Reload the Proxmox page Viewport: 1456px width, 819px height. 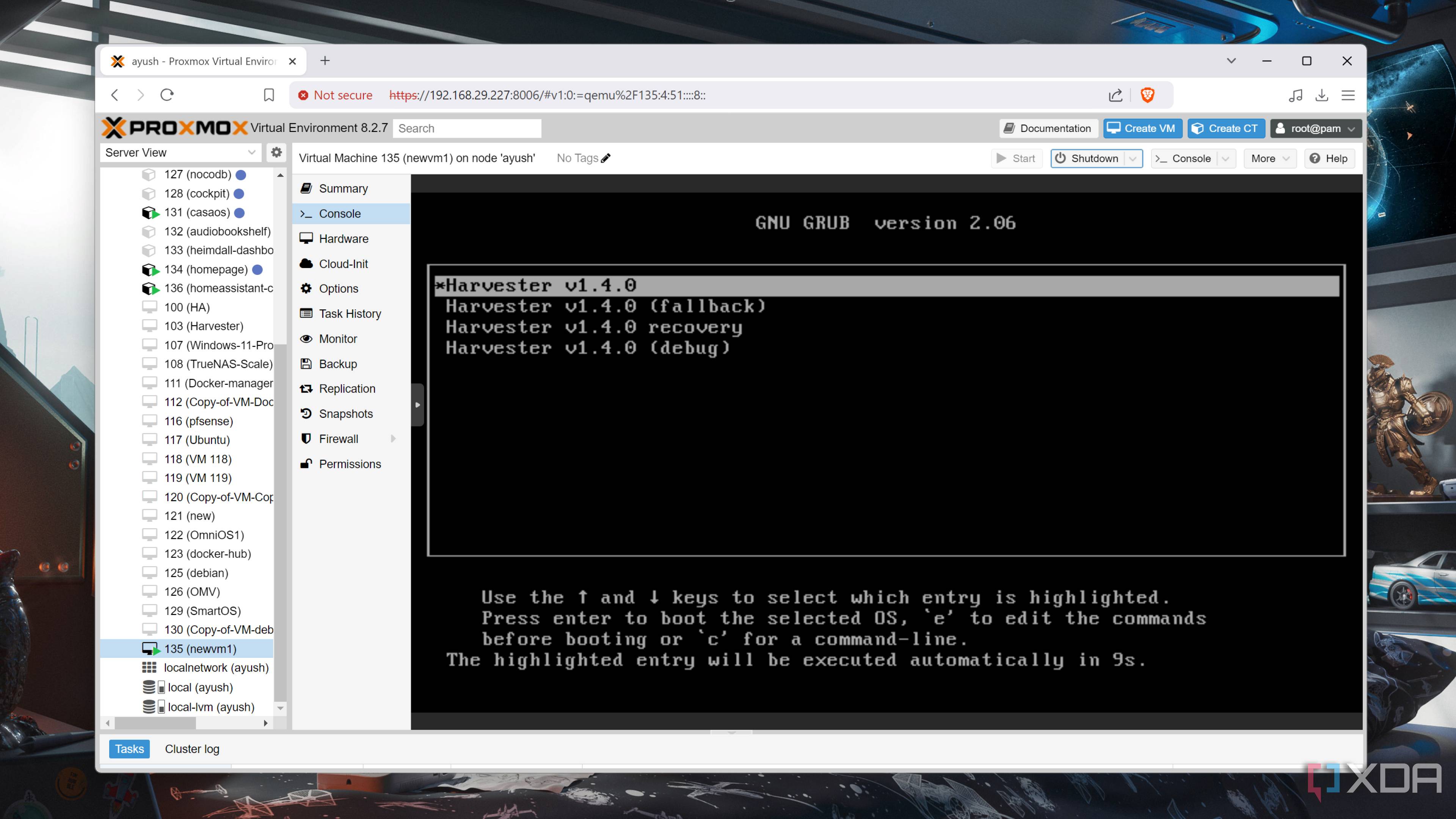point(167,95)
